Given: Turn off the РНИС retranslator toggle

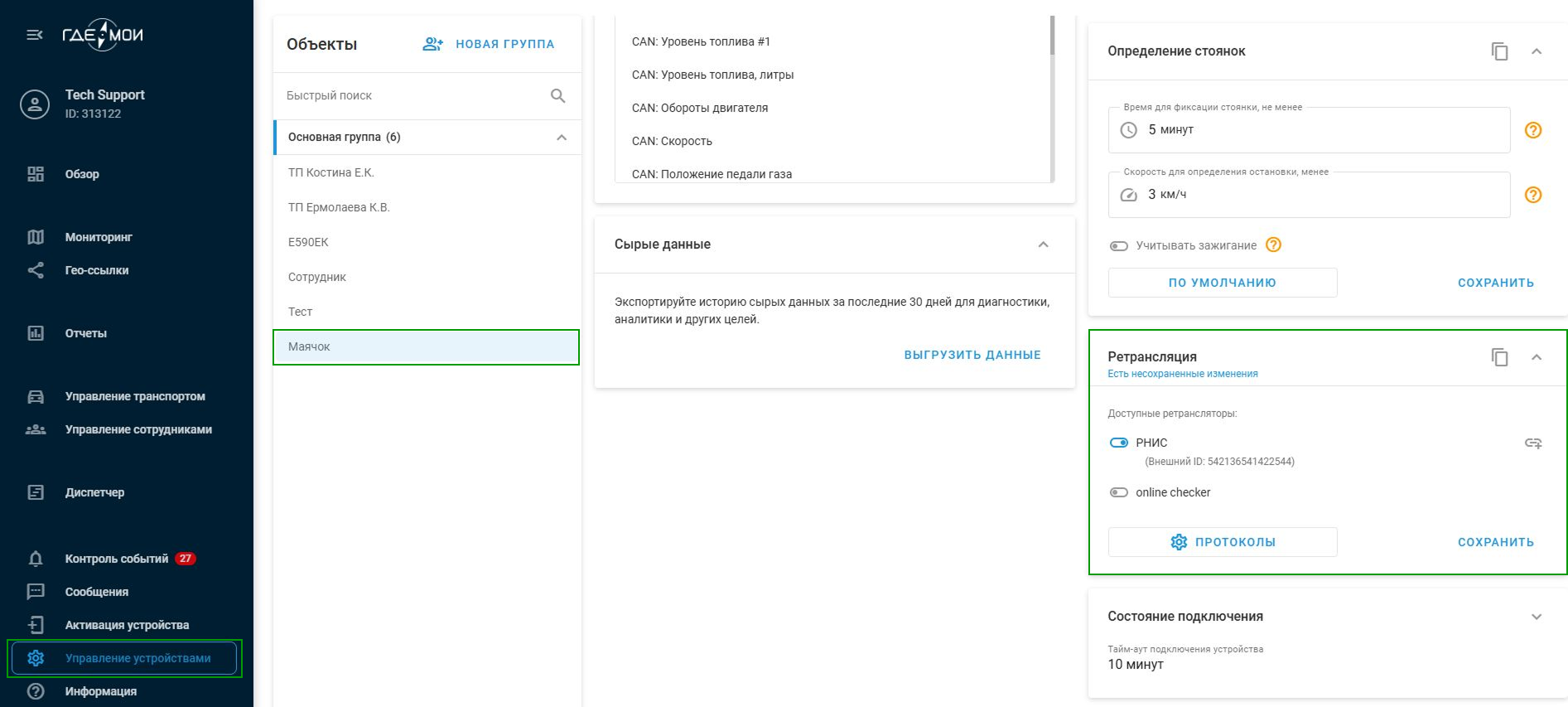Looking at the screenshot, I should click(x=1119, y=443).
